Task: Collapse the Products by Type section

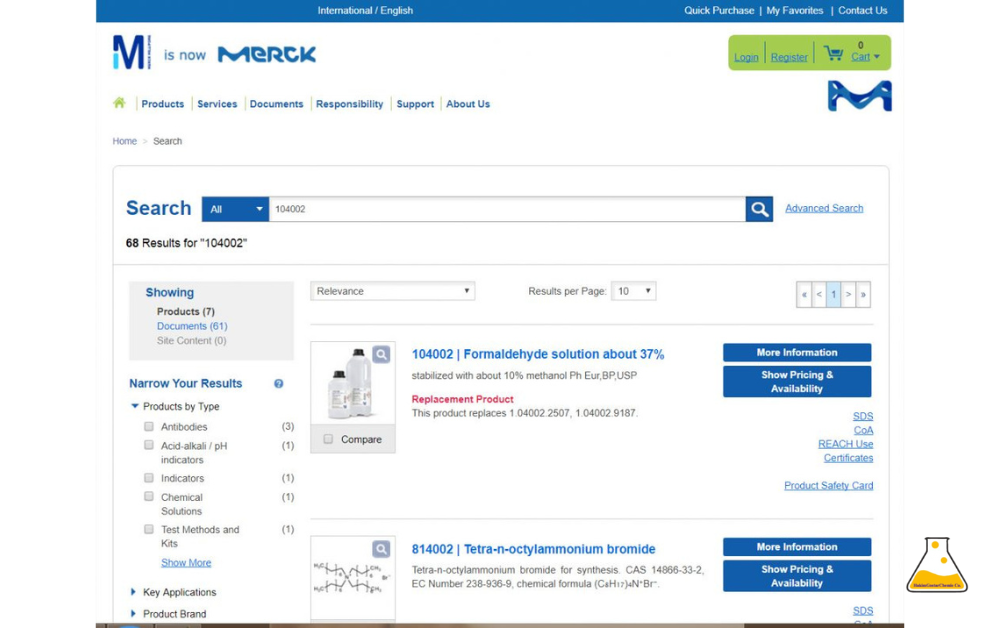Action: click(135, 406)
